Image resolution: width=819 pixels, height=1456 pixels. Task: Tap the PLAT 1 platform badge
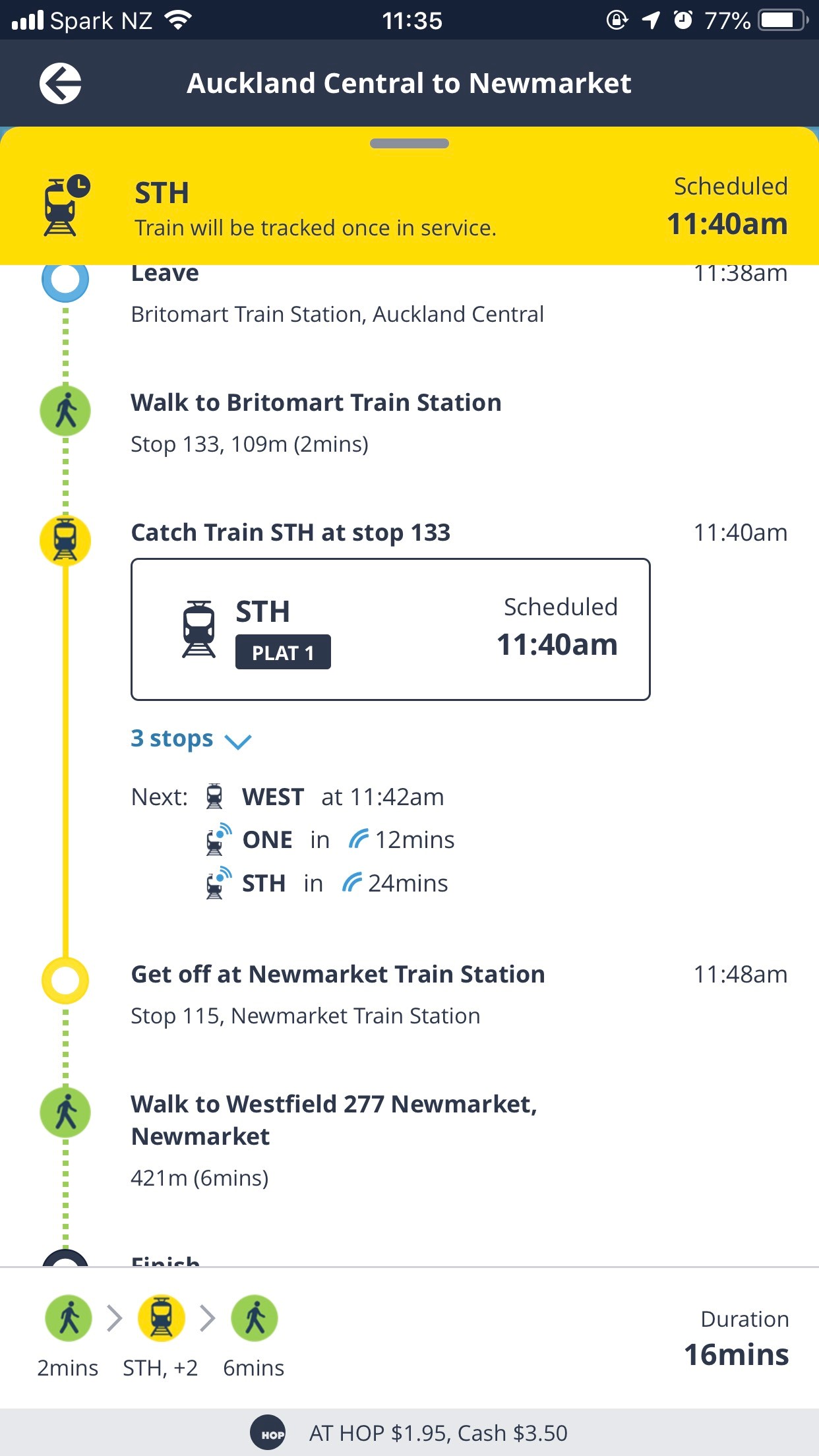click(283, 652)
